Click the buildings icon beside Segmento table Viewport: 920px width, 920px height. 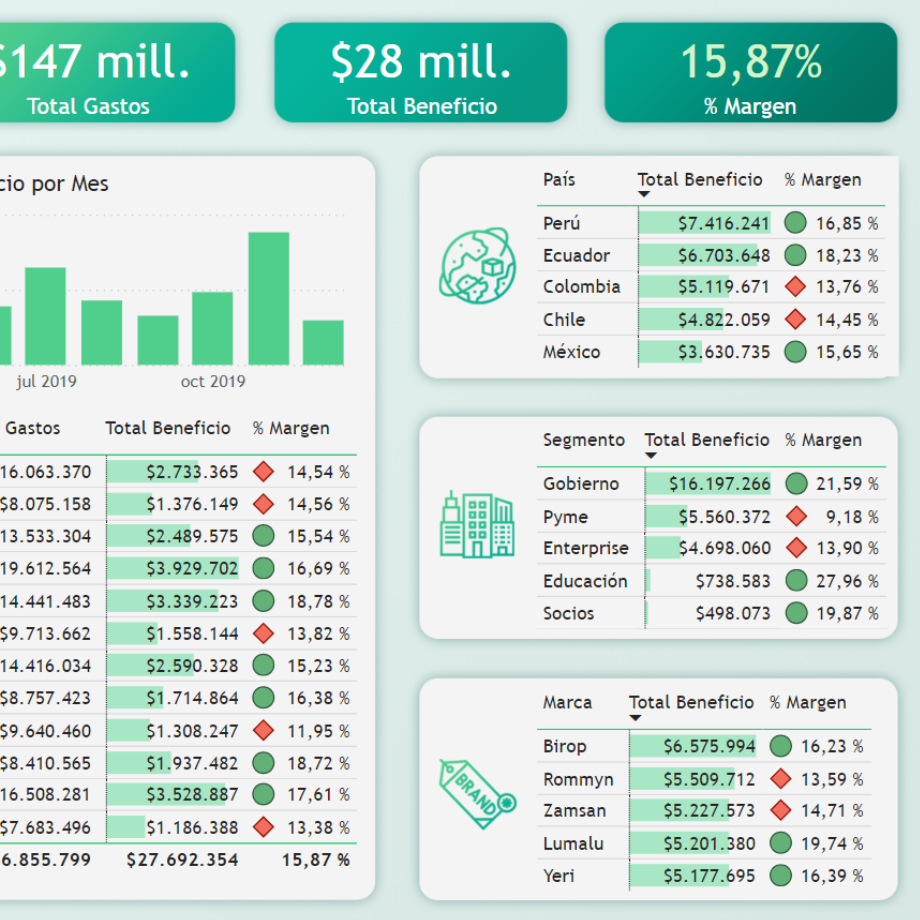pos(476,524)
